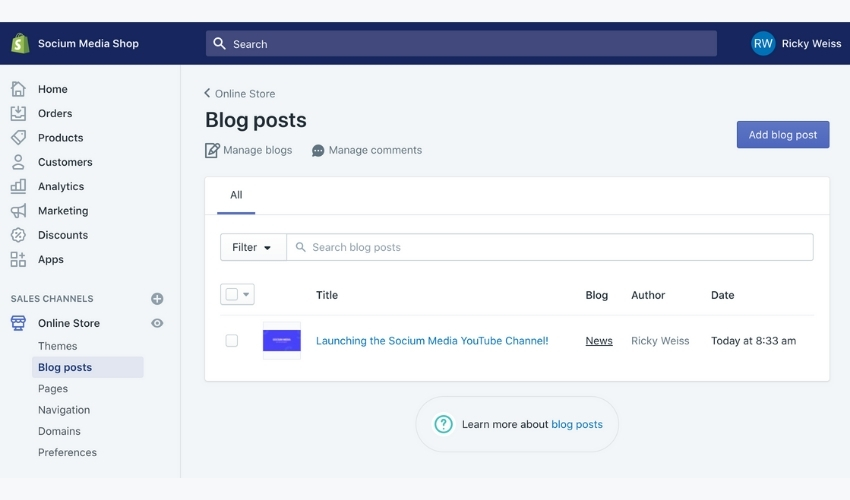
Task: Click the question mark help icon
Action: pyautogui.click(x=443, y=424)
